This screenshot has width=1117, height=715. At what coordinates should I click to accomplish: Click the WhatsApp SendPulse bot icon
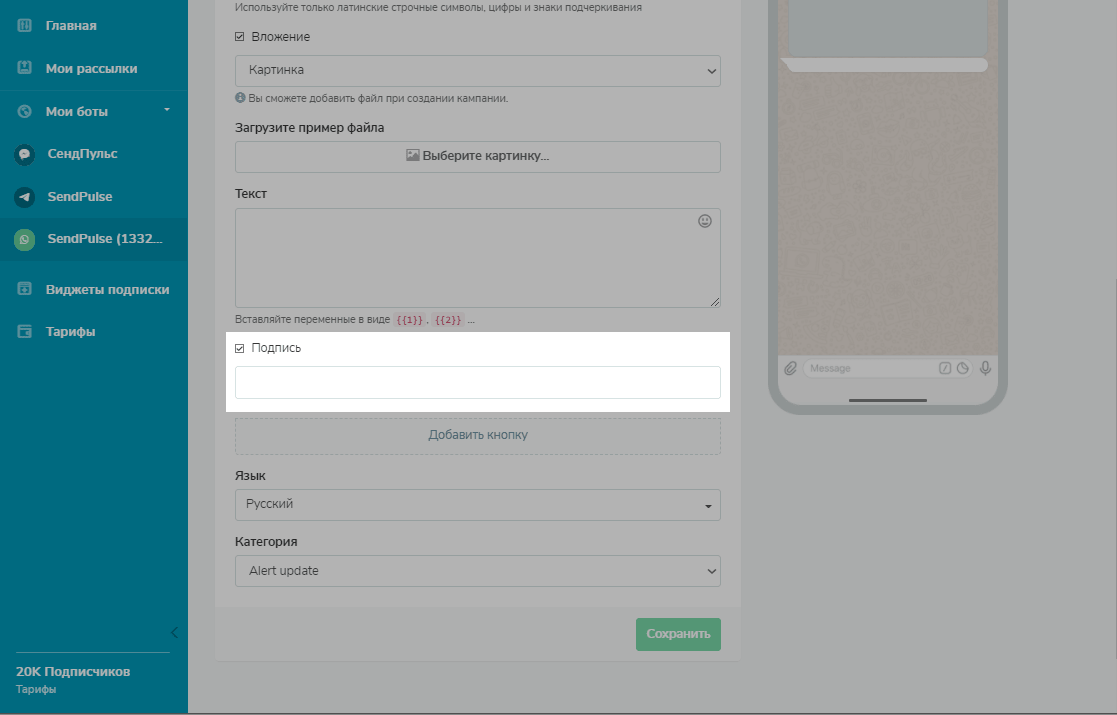[x=25, y=240]
